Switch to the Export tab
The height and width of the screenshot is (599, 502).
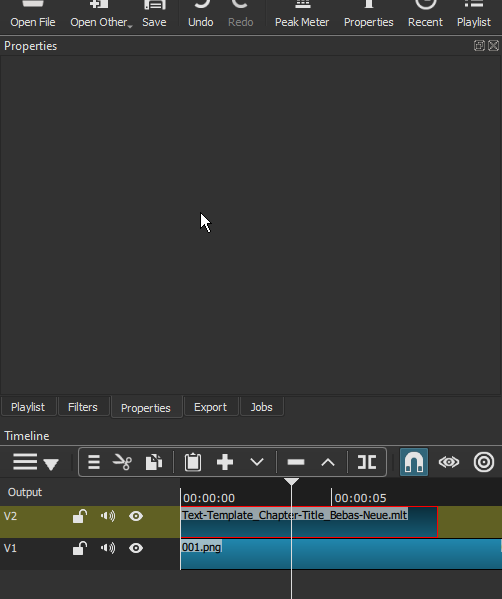point(210,407)
